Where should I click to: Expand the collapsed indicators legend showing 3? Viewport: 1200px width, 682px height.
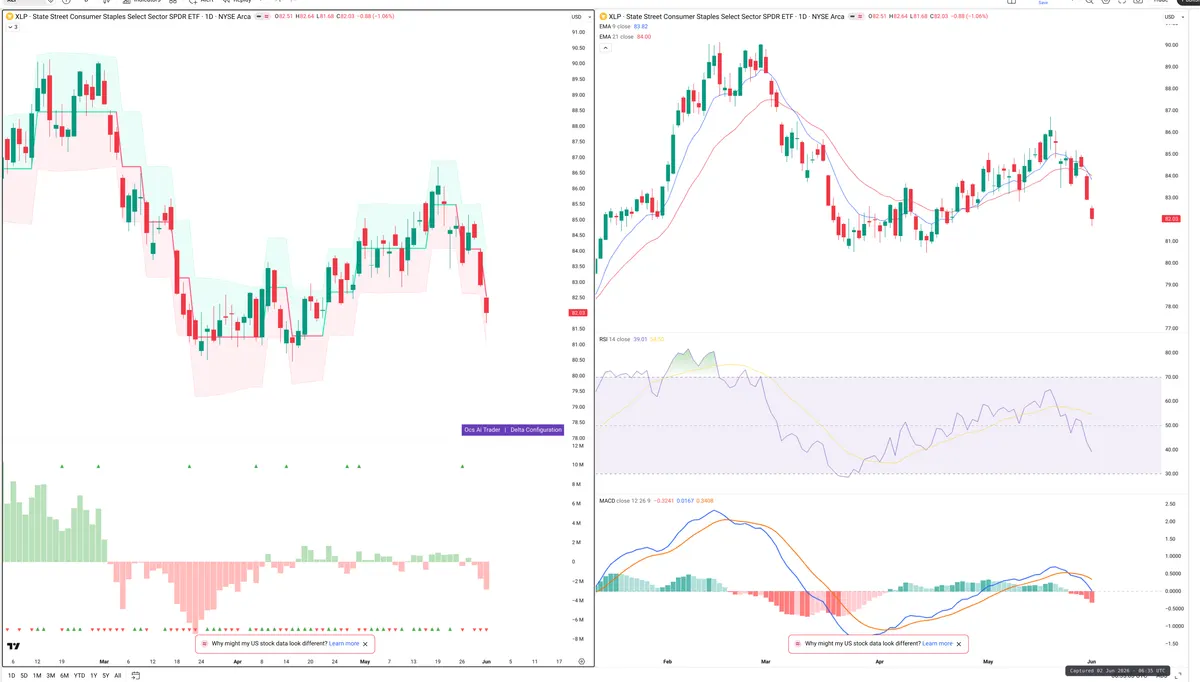pos(11,27)
